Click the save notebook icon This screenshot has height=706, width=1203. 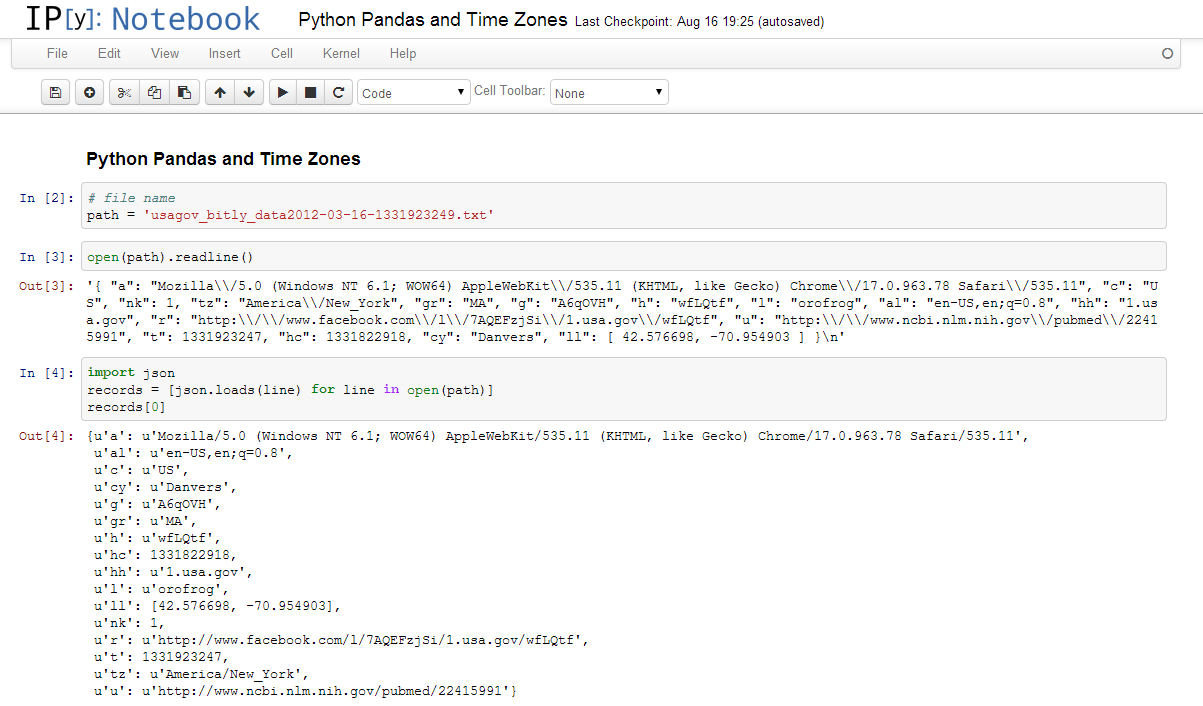[x=56, y=93]
